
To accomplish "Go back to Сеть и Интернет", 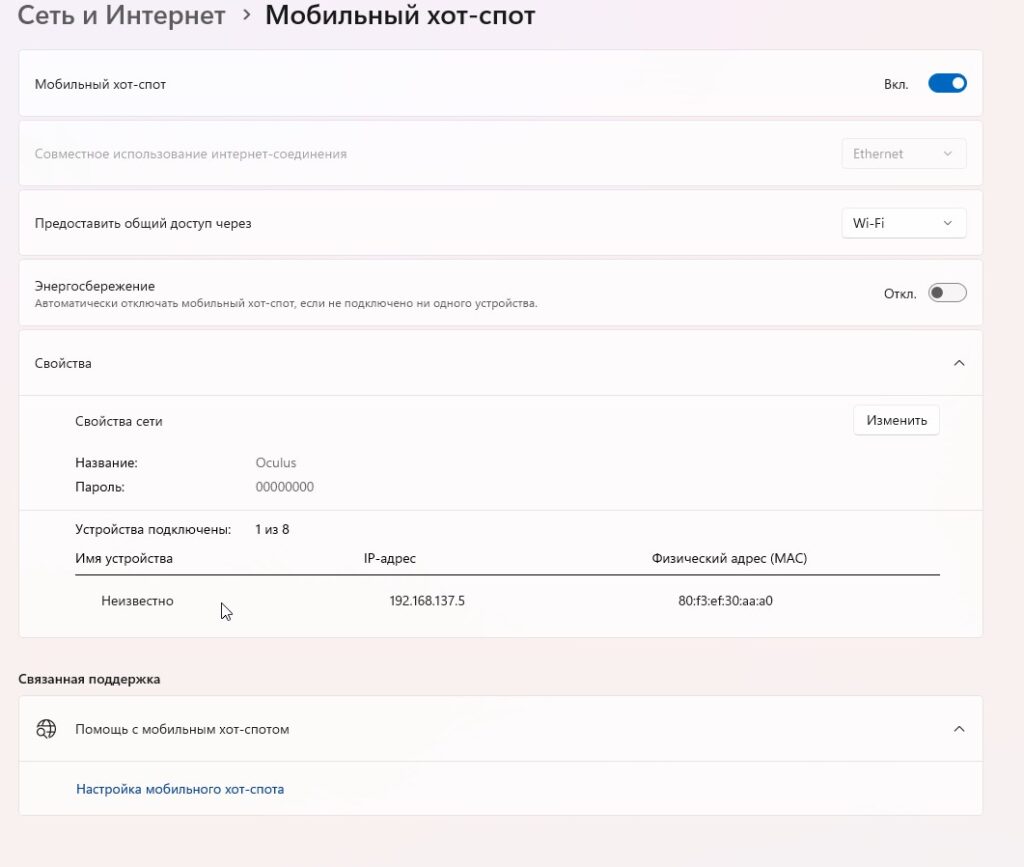I will pos(120,16).
